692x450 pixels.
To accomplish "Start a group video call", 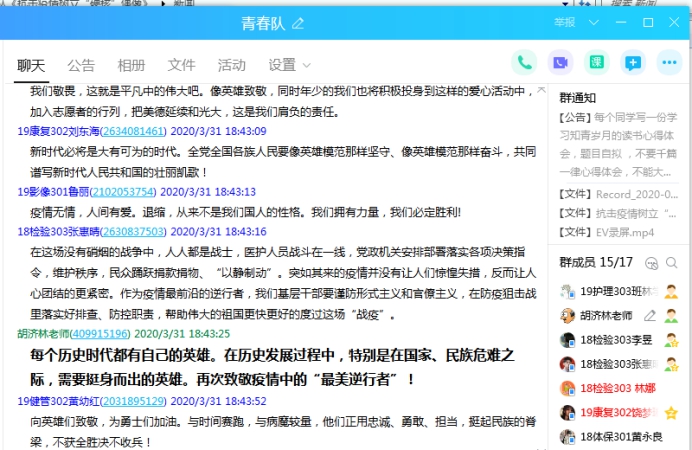I will 560,62.
